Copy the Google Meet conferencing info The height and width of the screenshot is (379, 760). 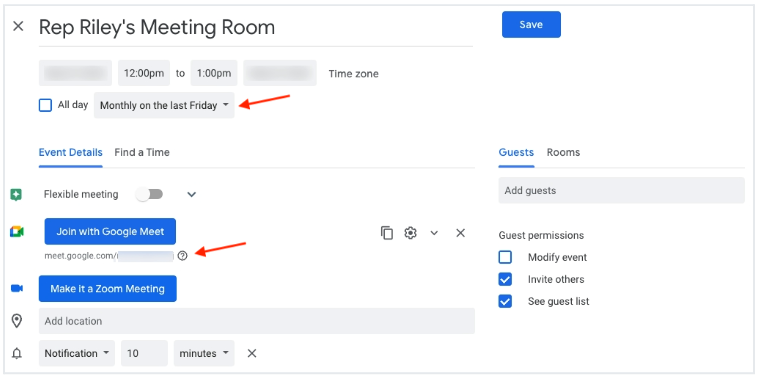click(386, 233)
